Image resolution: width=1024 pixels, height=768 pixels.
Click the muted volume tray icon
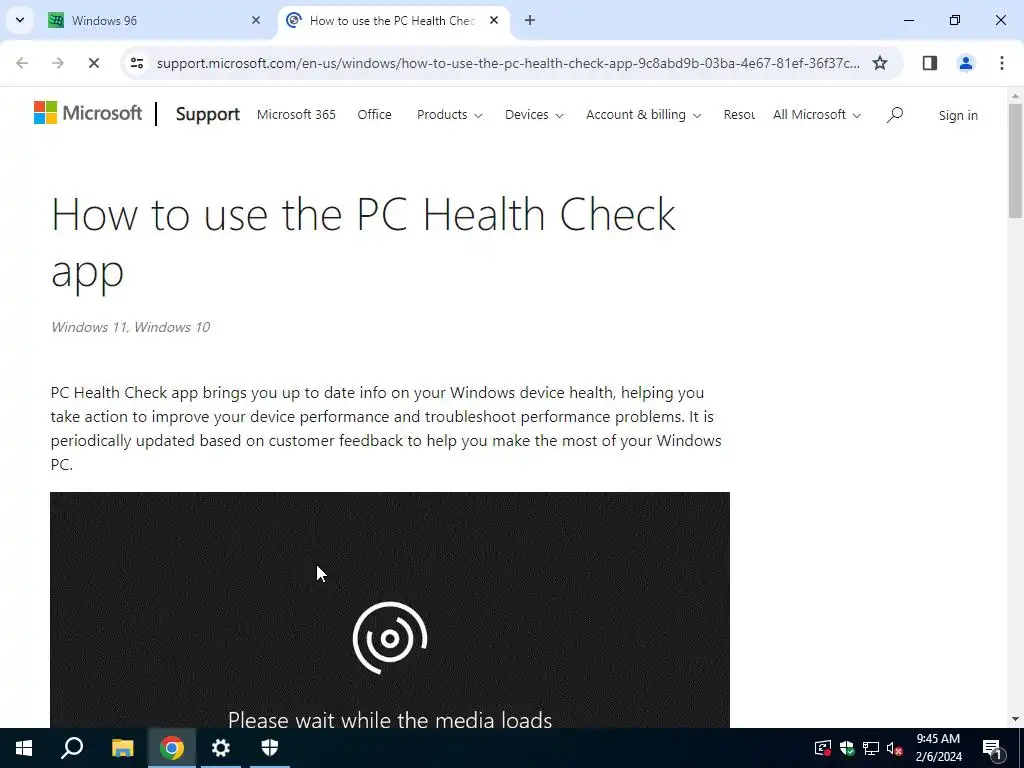(895, 748)
